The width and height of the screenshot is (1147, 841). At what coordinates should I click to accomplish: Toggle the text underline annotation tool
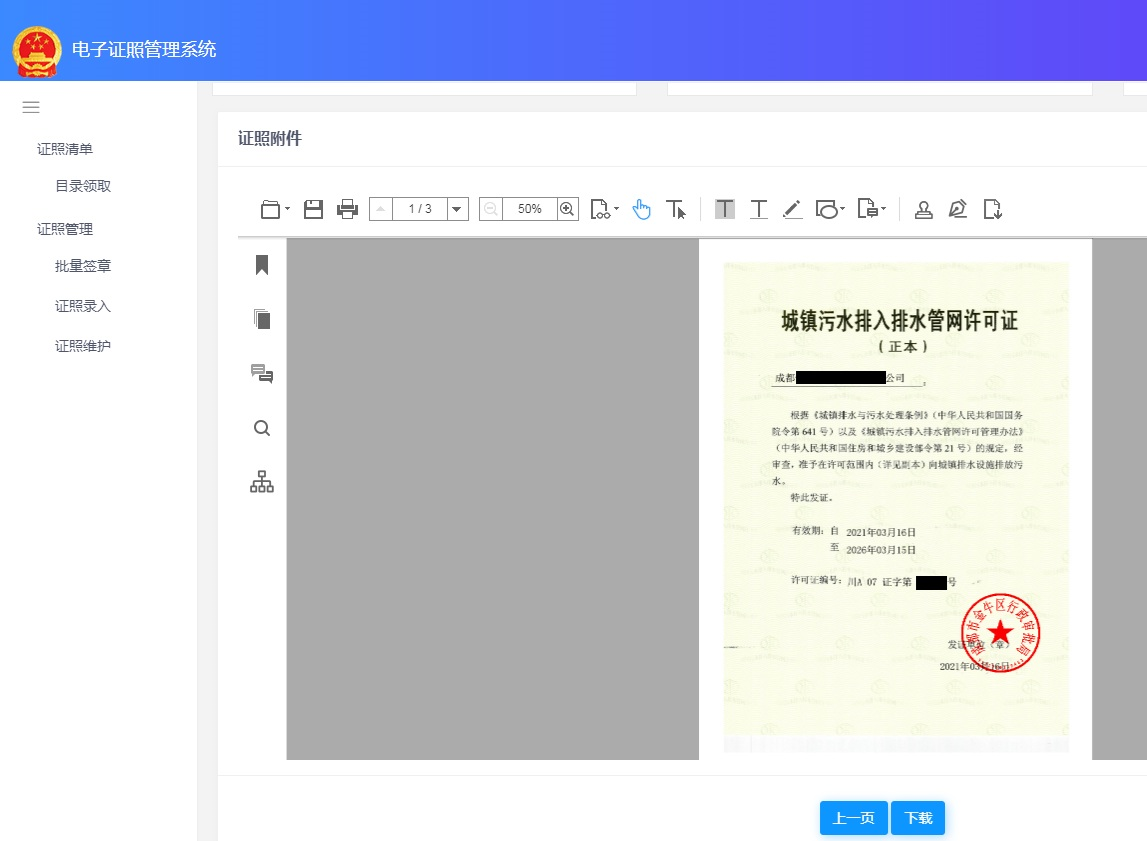pos(759,209)
